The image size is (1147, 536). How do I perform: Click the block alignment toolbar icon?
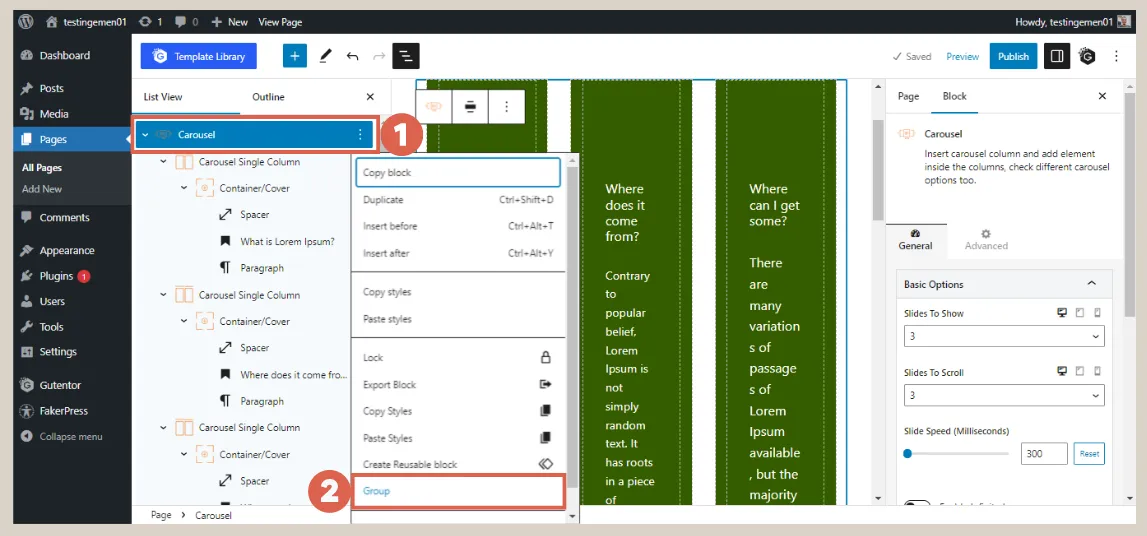(x=470, y=106)
